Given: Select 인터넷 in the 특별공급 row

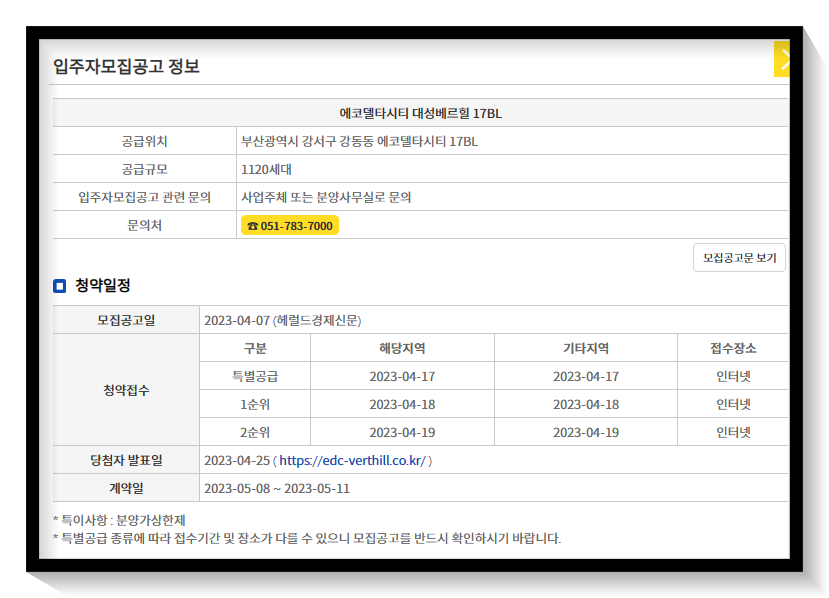Looking at the screenshot, I should point(733,376).
